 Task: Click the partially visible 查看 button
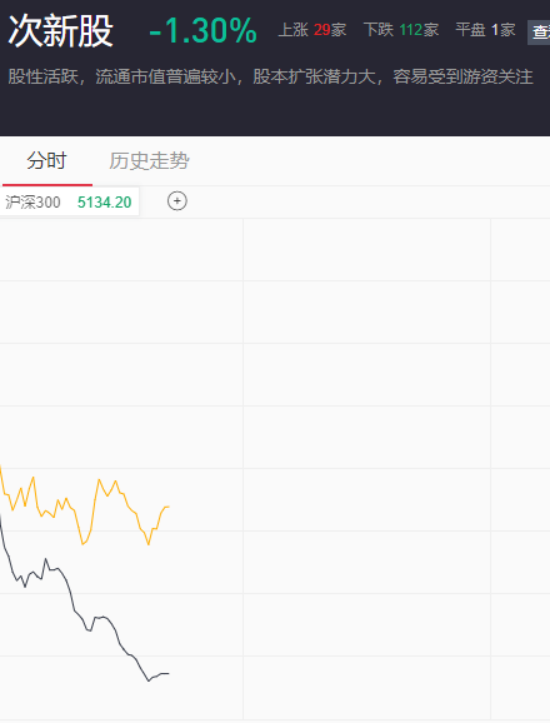(x=539, y=32)
